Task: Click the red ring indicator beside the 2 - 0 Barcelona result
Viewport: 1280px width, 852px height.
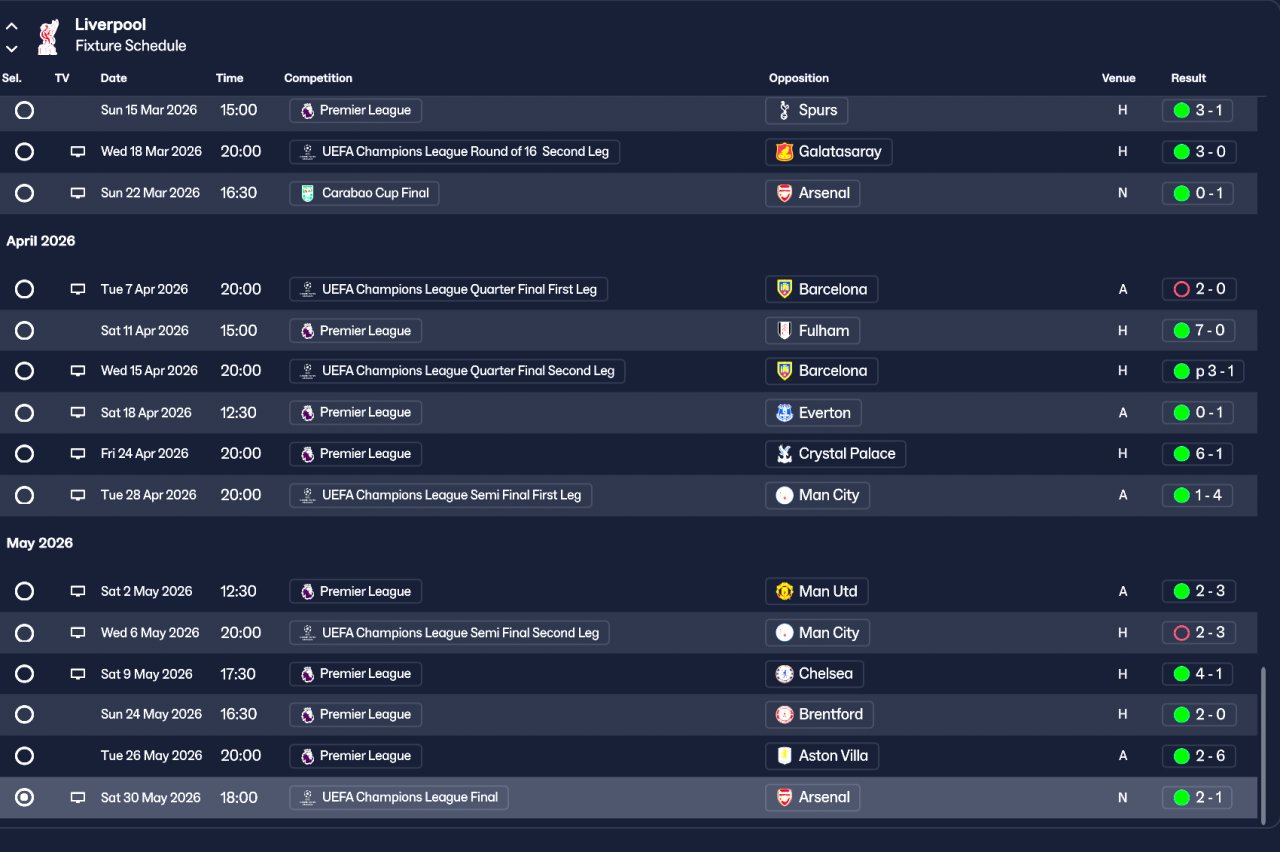Action: coord(1181,290)
